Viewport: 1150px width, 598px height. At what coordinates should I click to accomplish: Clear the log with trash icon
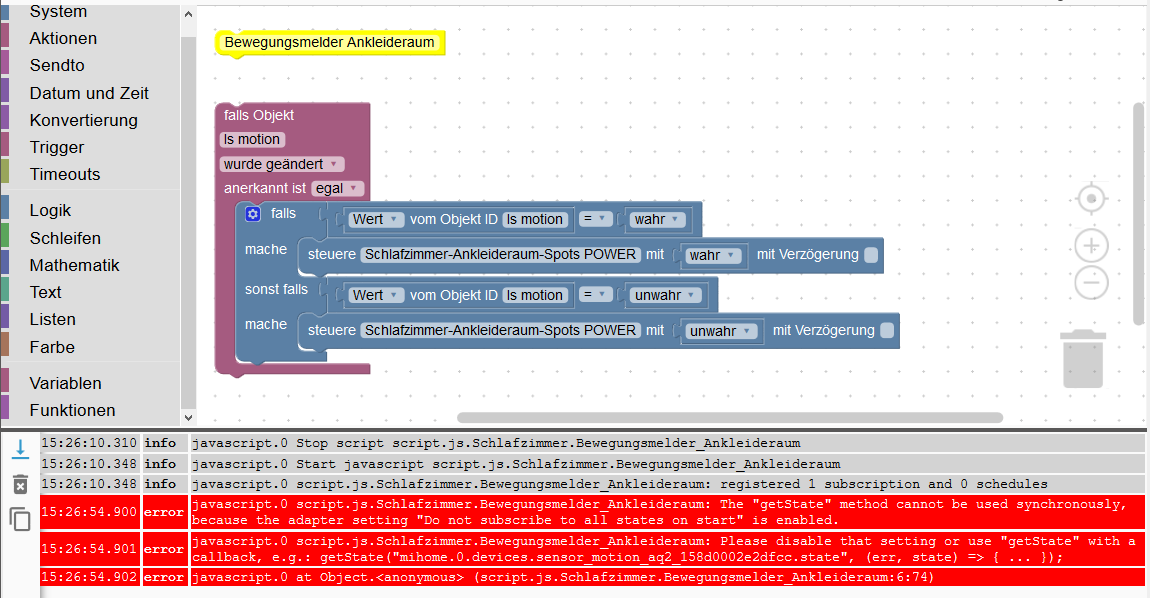coord(21,484)
